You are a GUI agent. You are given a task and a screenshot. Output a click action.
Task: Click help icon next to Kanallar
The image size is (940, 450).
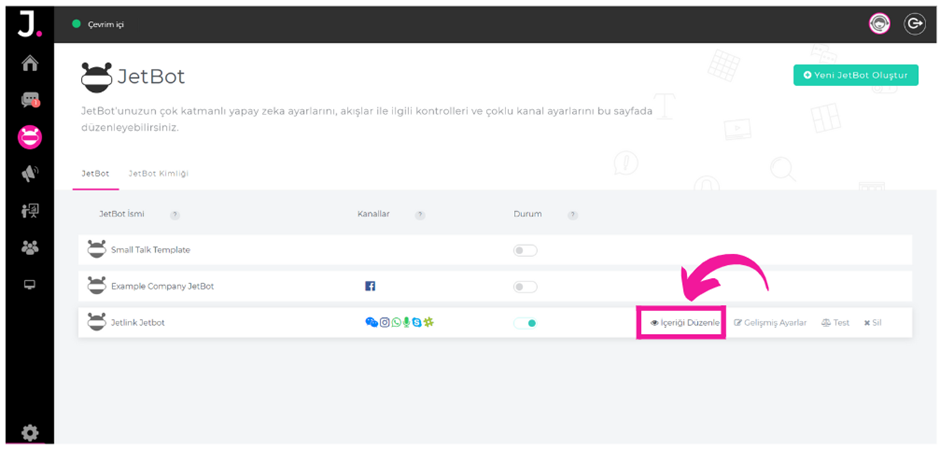tap(420, 215)
